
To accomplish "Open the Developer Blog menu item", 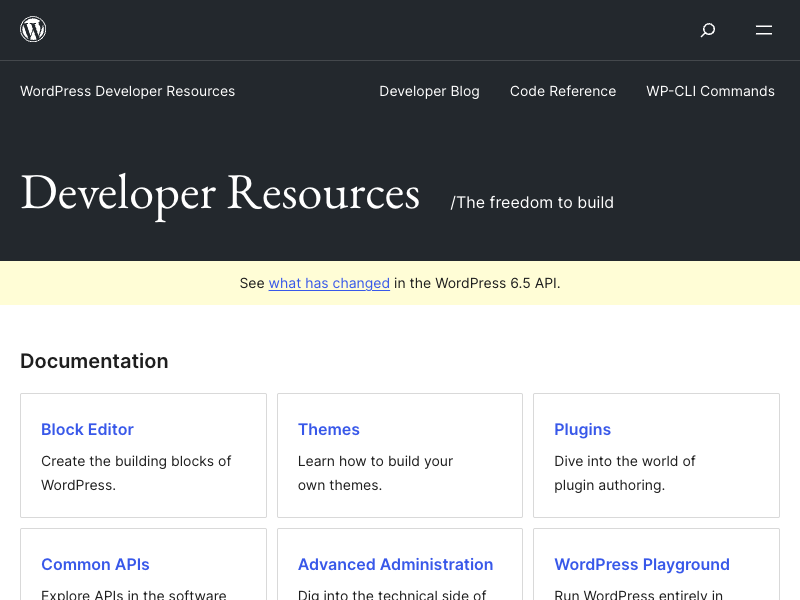I will click(x=429, y=91).
